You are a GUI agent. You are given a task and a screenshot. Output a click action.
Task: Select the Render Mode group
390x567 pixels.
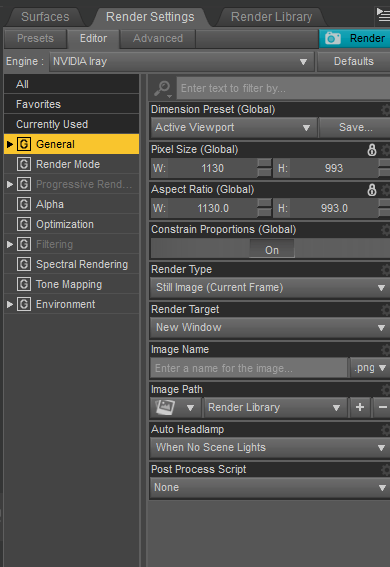pyautogui.click(x=72, y=164)
